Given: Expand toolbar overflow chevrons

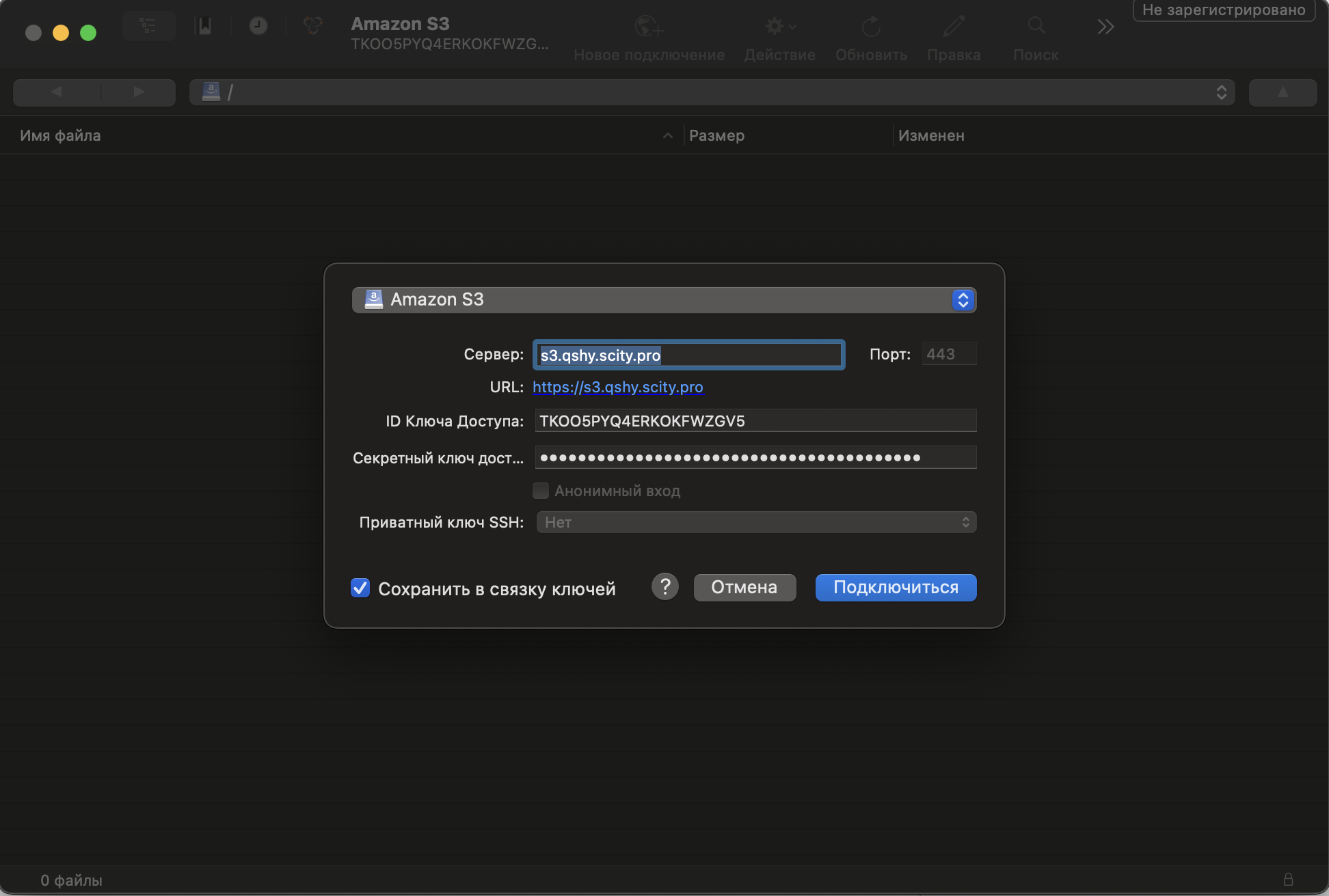Looking at the screenshot, I should click(x=1105, y=27).
